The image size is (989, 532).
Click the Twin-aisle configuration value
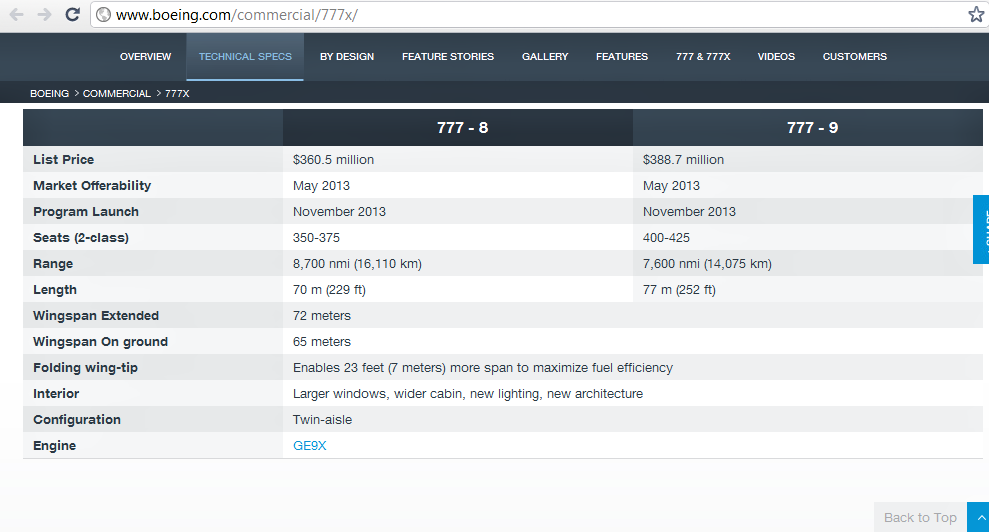pos(322,420)
